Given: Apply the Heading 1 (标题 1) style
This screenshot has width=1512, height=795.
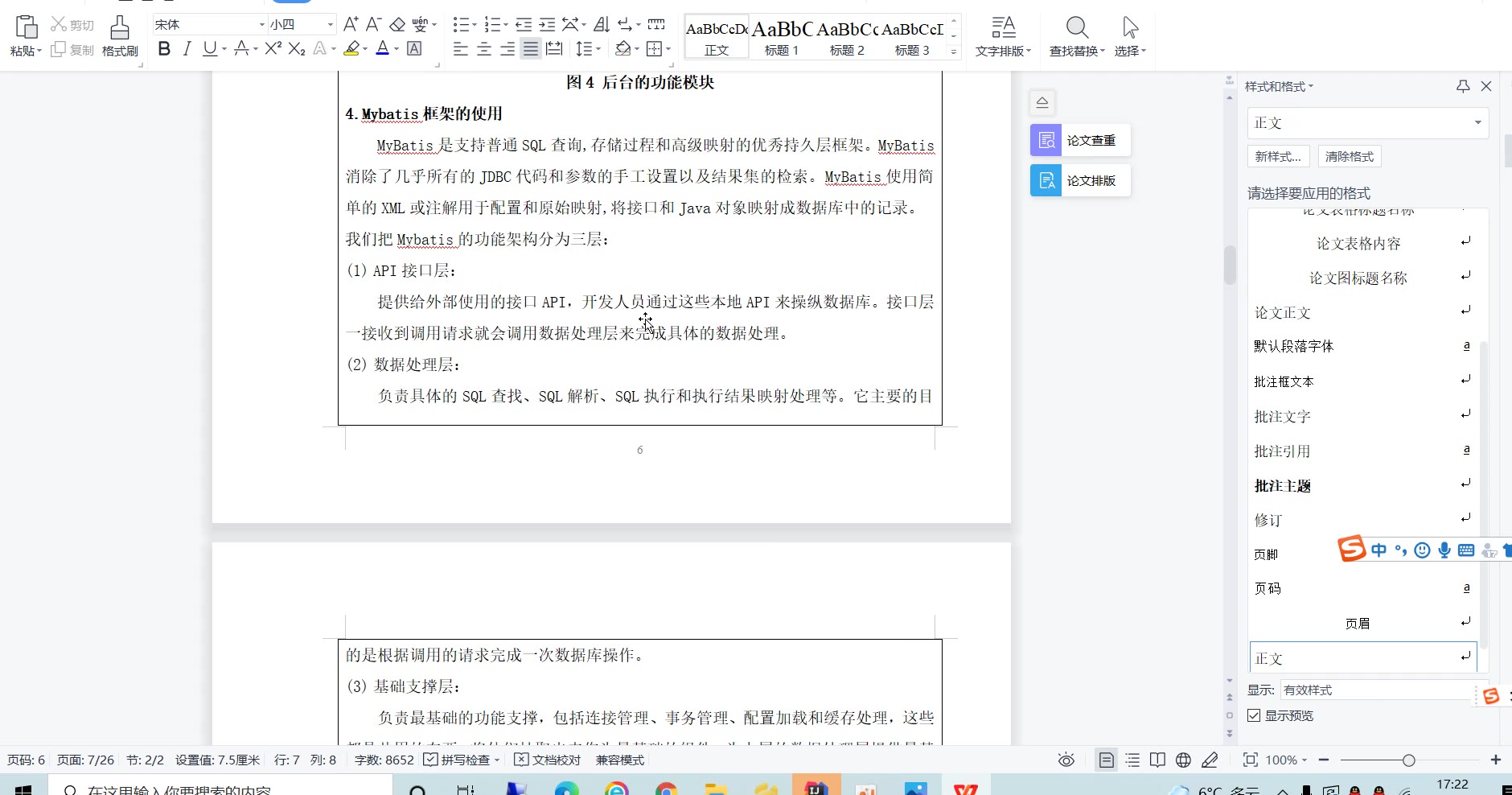Looking at the screenshot, I should 782,36.
